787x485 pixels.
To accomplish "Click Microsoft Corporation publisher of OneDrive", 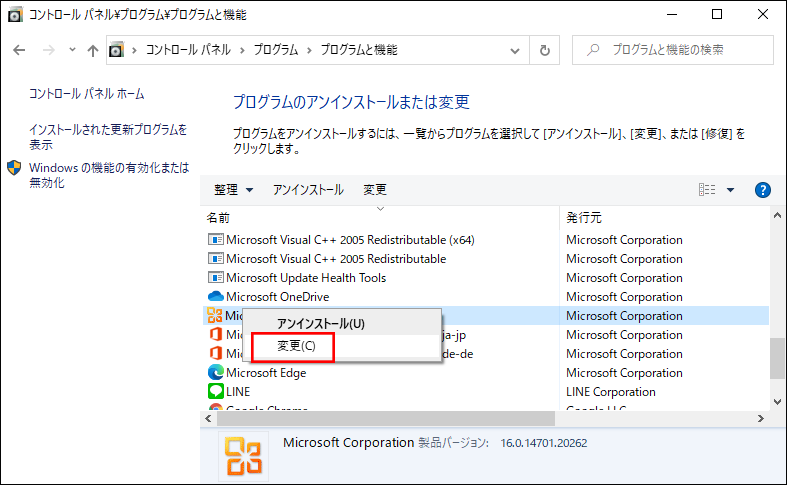I will coord(624,297).
